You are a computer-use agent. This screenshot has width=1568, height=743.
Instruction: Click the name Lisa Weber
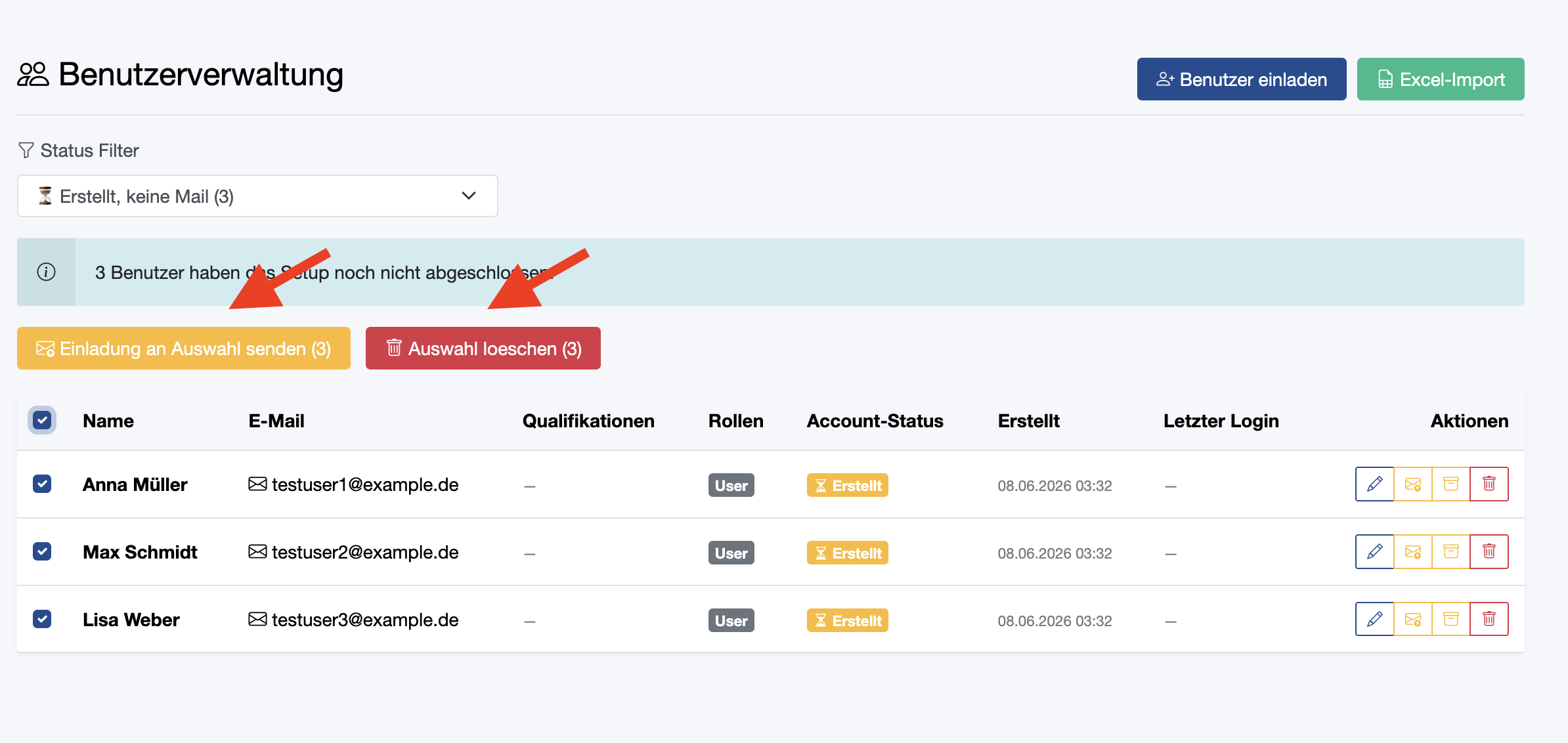point(131,620)
